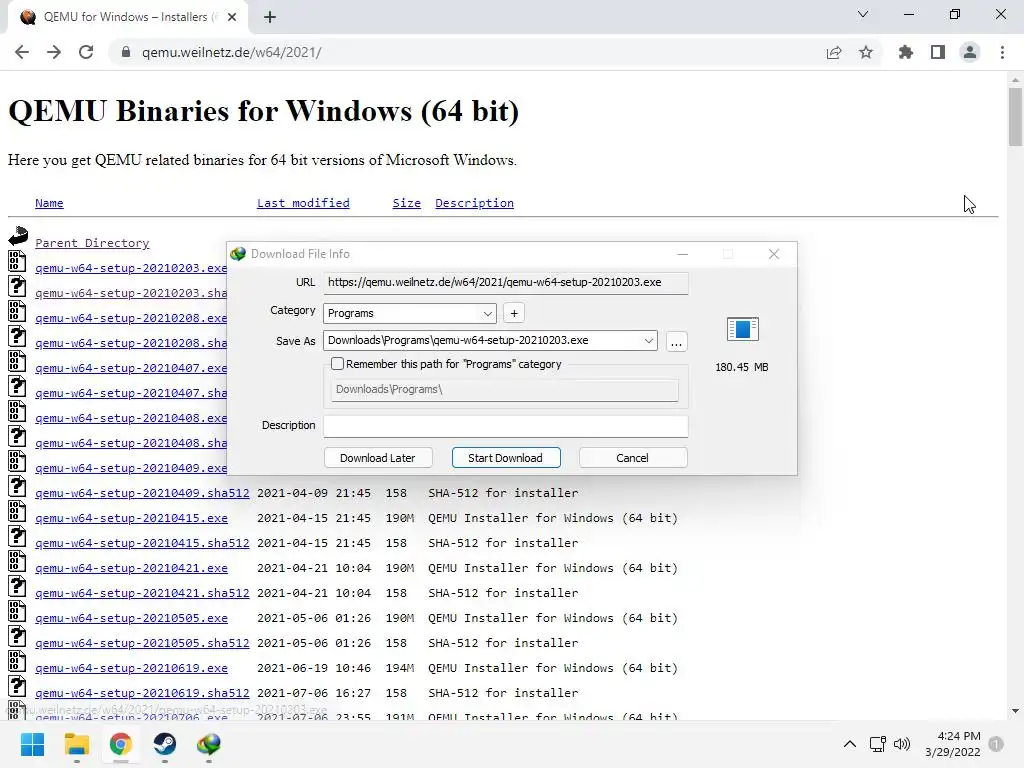Screen dimensions: 1024x768
Task: Click the browser address bar URL
Action: pyautogui.click(x=231, y=52)
